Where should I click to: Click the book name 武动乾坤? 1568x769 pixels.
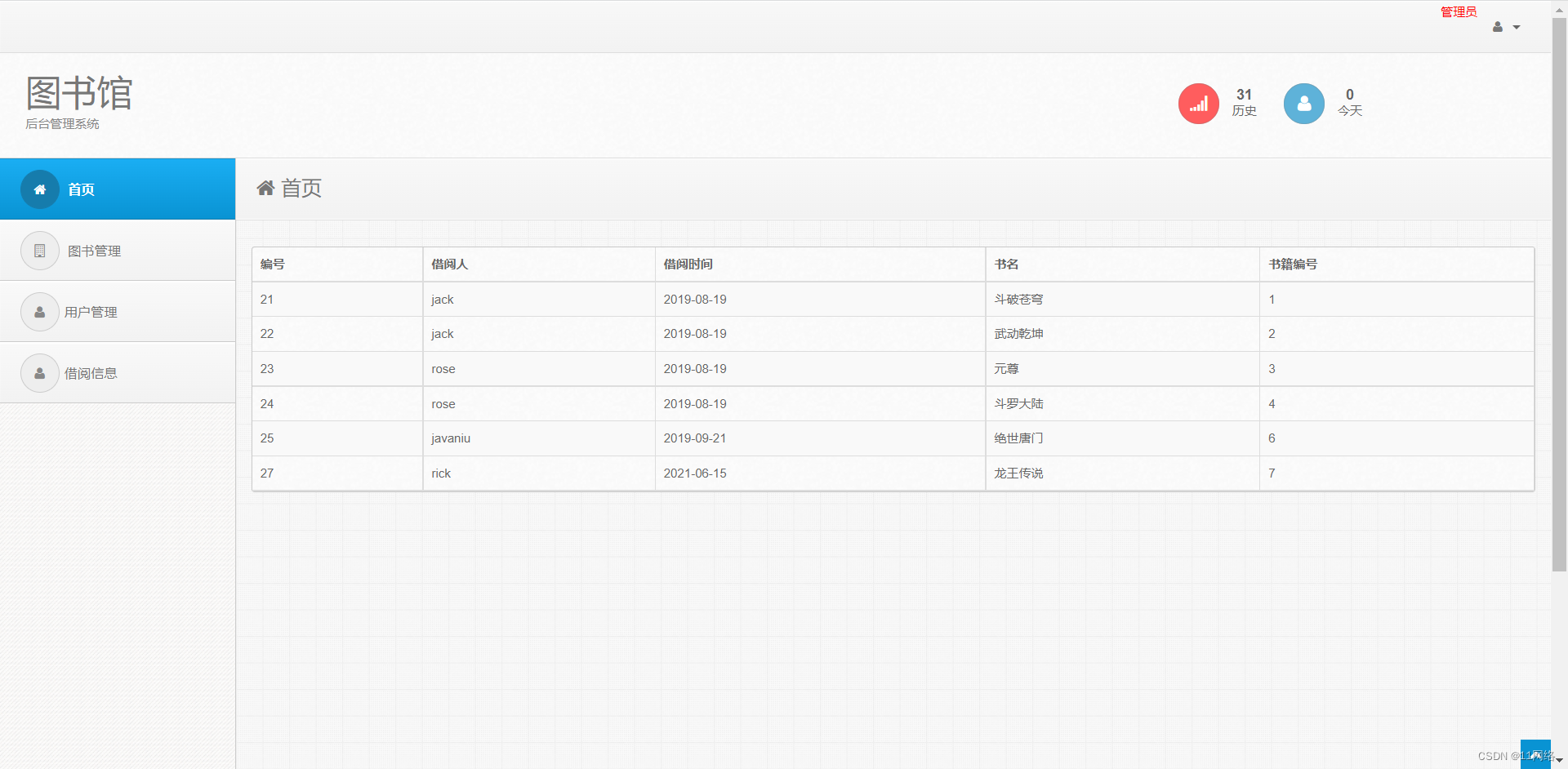pos(1018,334)
